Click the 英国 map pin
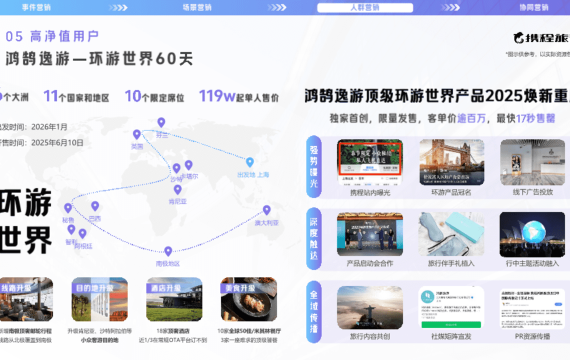The width and height of the screenshot is (570, 360). 137,135
